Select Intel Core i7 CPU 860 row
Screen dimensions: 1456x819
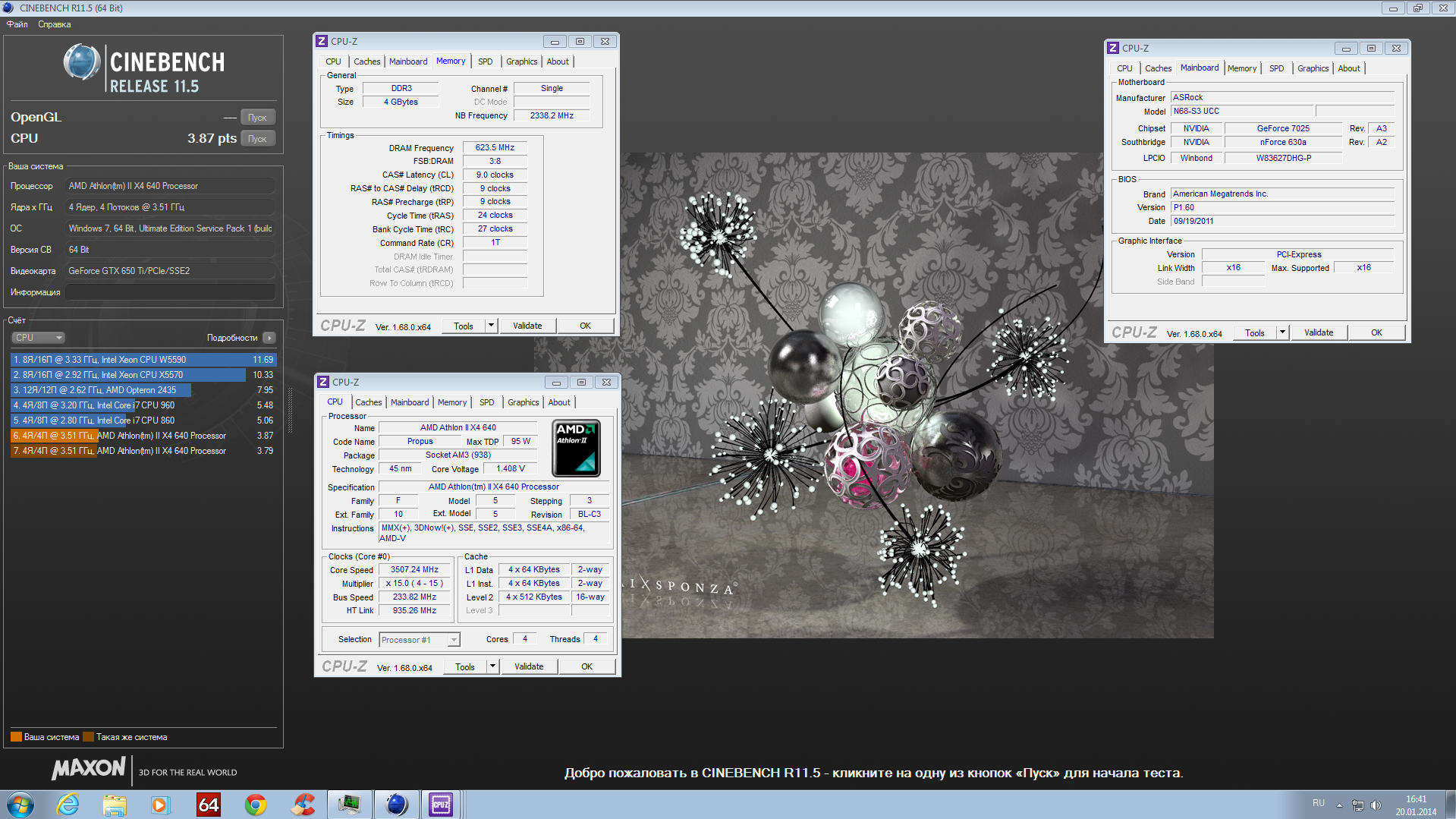tap(143, 421)
